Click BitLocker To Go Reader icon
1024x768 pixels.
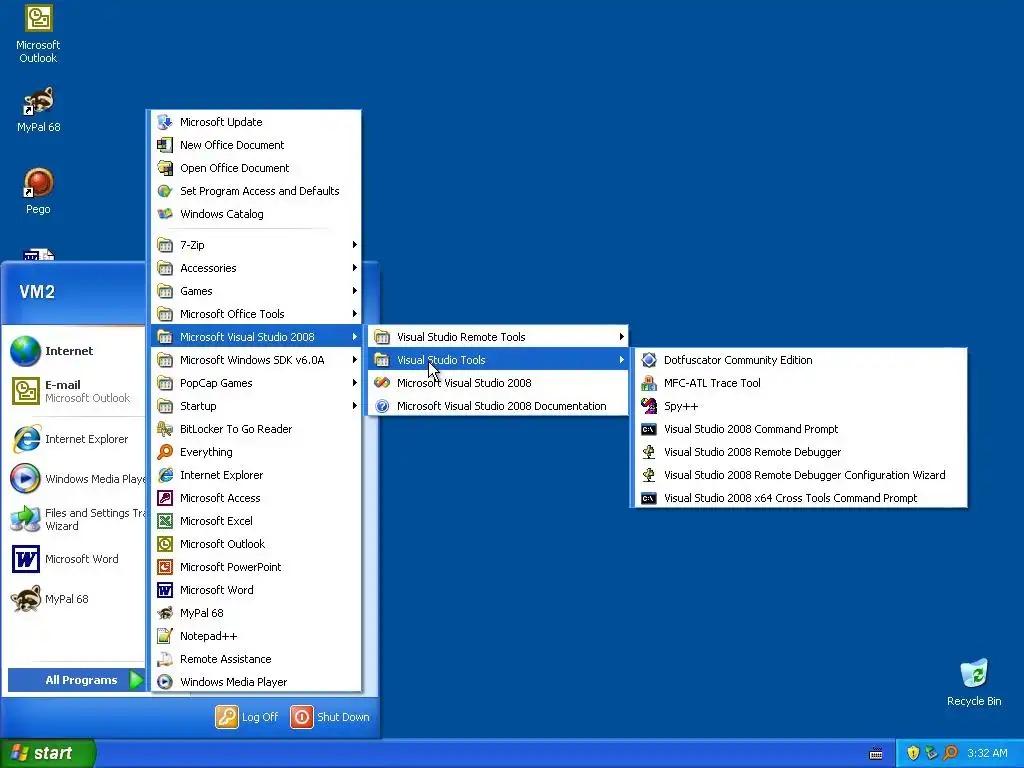(x=165, y=429)
